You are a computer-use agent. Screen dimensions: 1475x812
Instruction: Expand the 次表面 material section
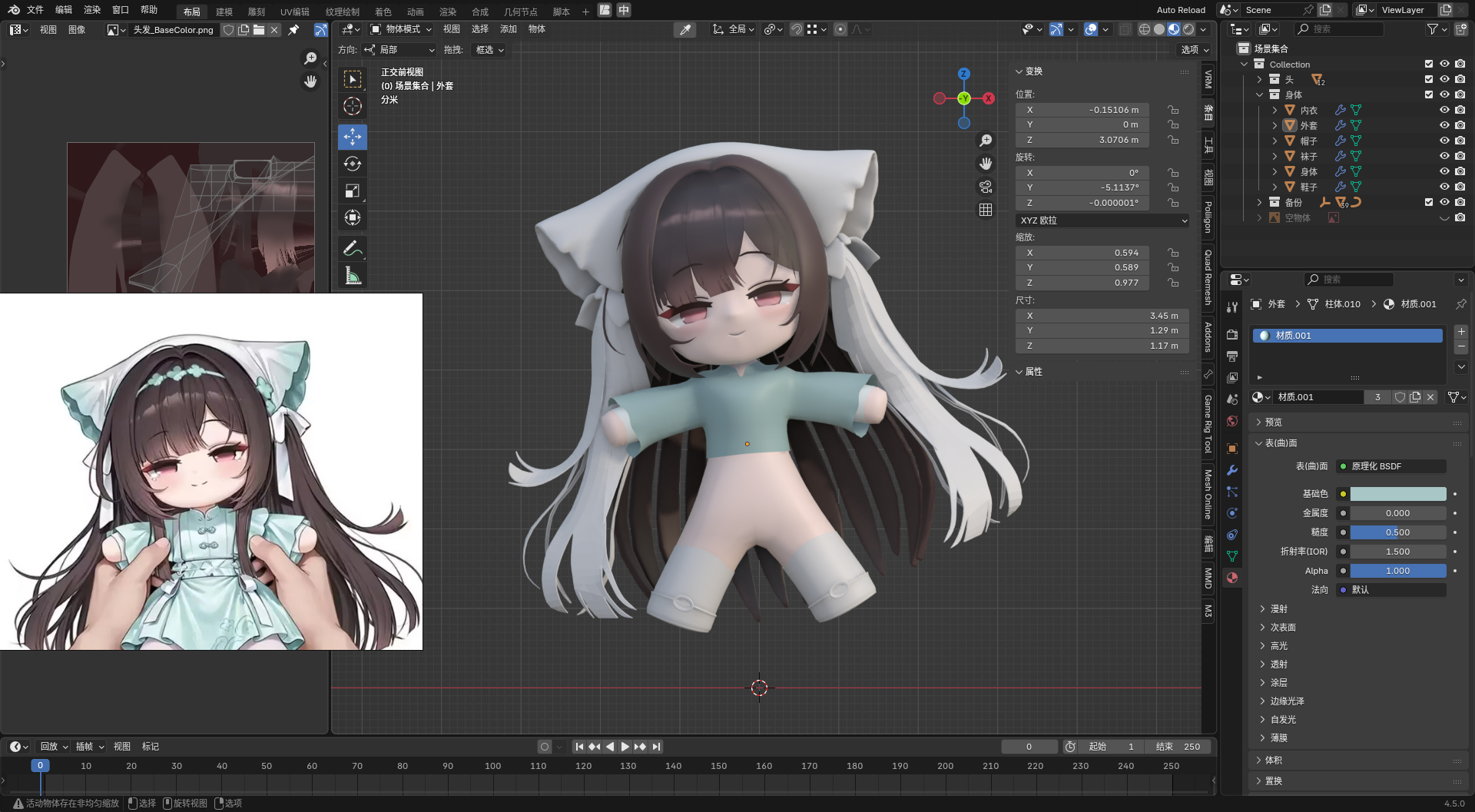[x=1282, y=628]
